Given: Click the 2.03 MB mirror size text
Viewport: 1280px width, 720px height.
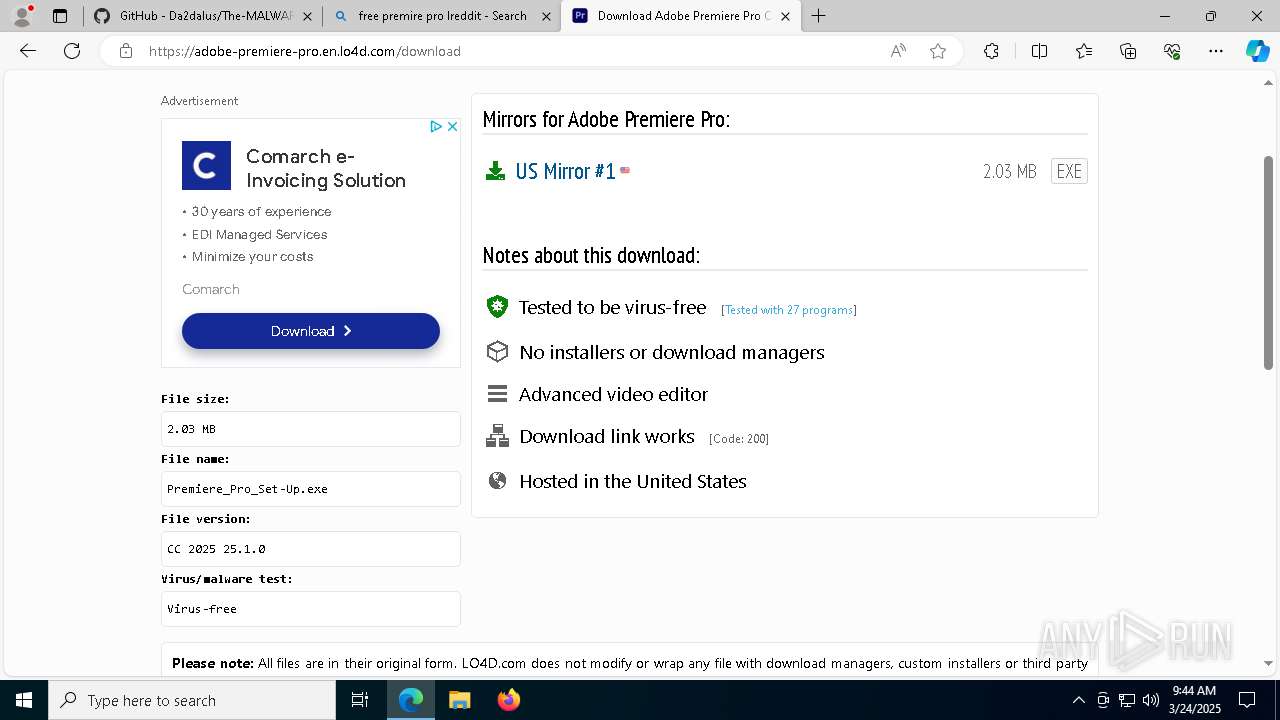Looking at the screenshot, I should (x=1010, y=172).
